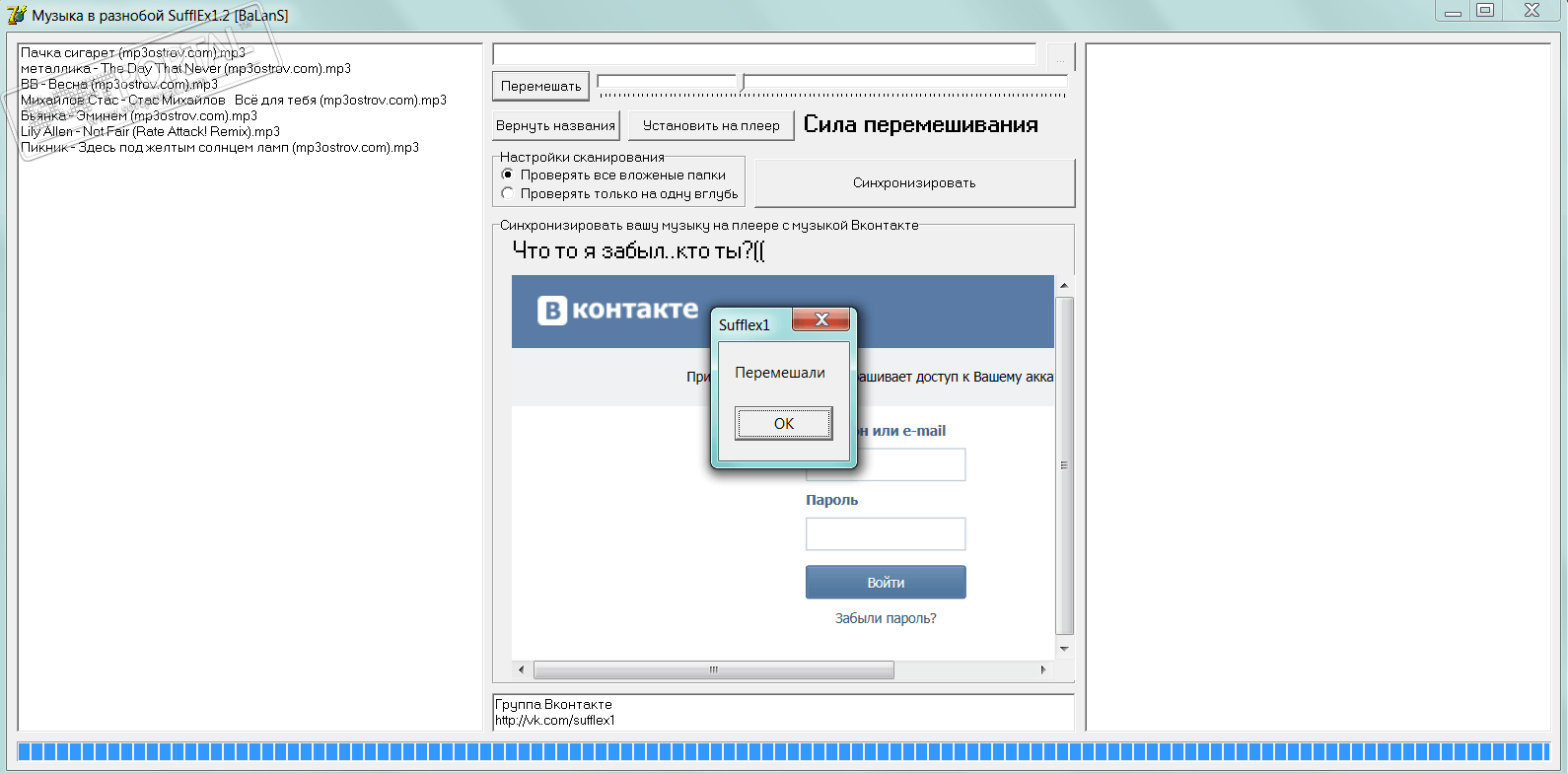Focus the phone or e-mail login field

(886, 464)
